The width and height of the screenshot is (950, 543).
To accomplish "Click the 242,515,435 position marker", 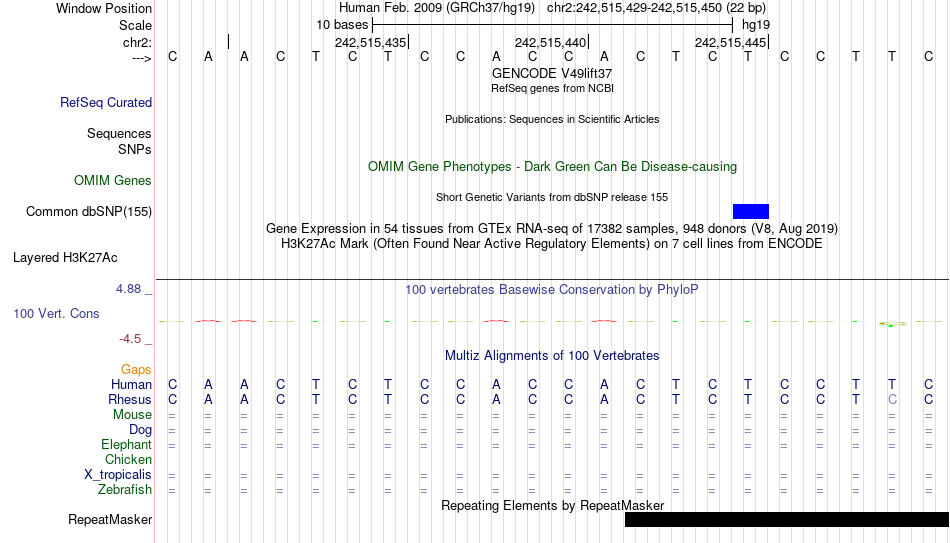I will [x=370, y=42].
